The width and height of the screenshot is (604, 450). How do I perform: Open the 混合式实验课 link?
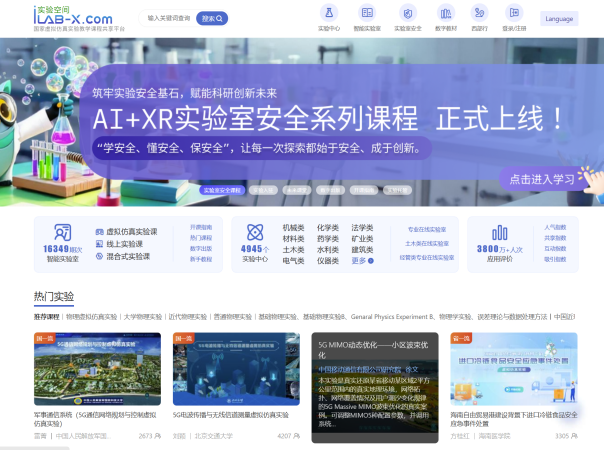[128, 256]
